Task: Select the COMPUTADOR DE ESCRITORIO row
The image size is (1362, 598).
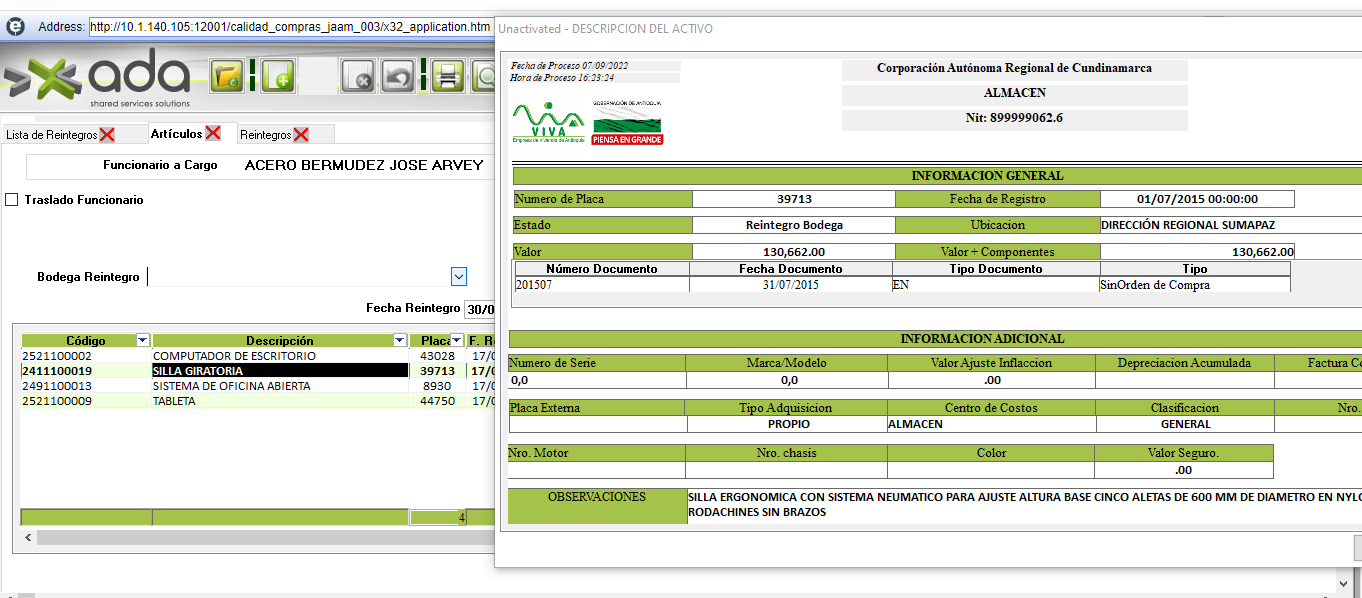Action: coord(234,356)
